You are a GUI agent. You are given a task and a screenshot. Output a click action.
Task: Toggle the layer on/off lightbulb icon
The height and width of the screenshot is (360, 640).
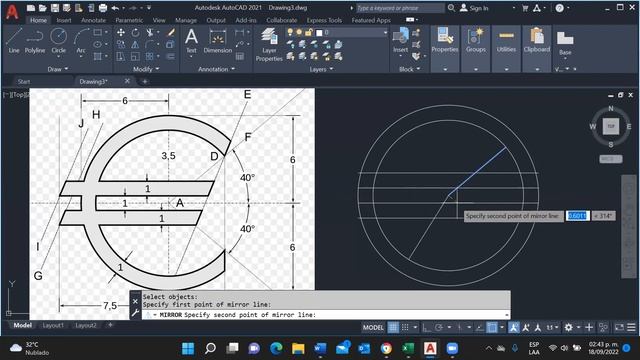[290, 32]
